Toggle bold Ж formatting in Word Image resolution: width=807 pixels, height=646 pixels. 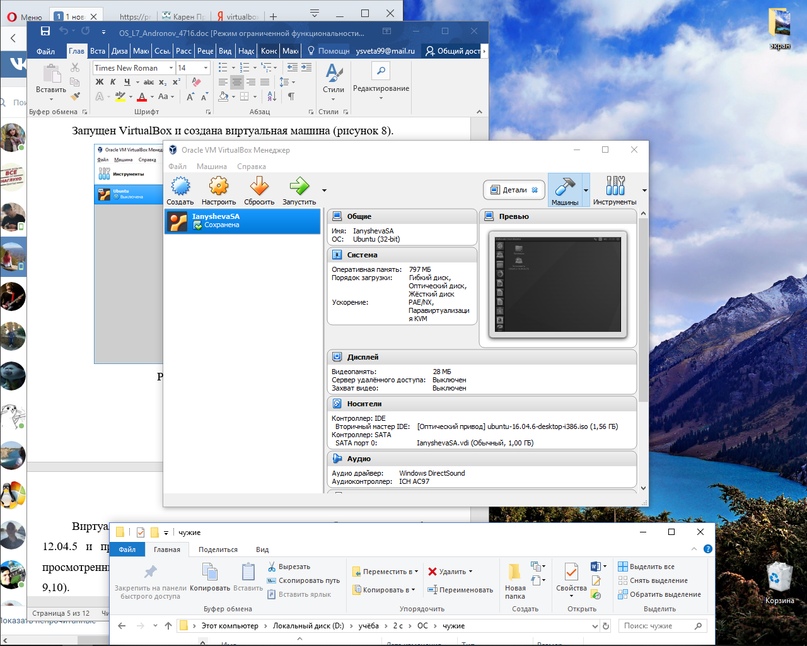99,82
